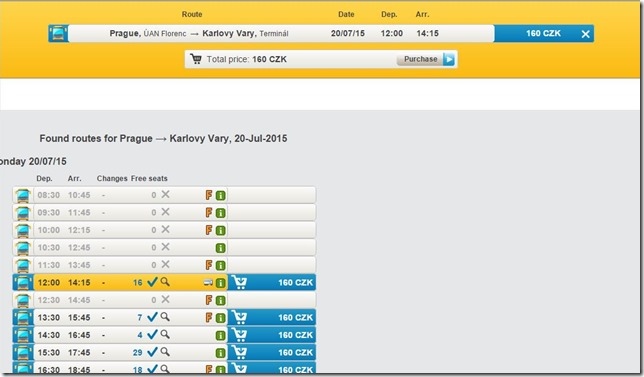Click the orange F icon on 08:30 row
Viewport: 644px width, 377px height.
209,195
